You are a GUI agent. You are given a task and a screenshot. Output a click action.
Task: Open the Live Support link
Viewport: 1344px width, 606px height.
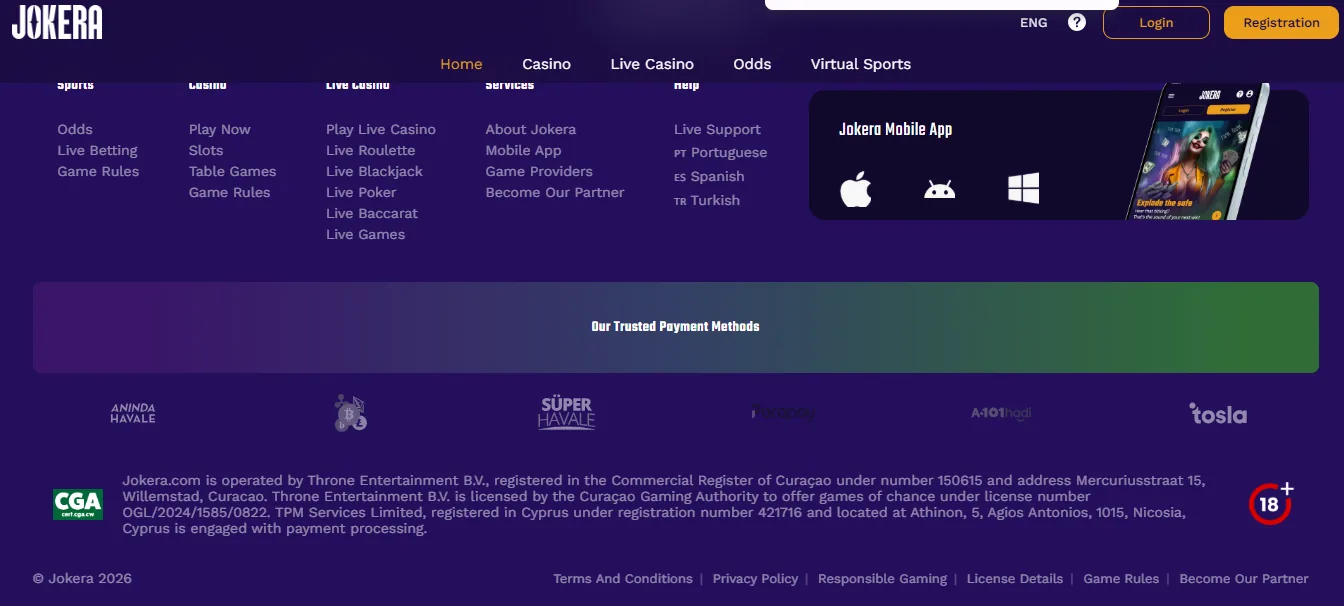717,129
